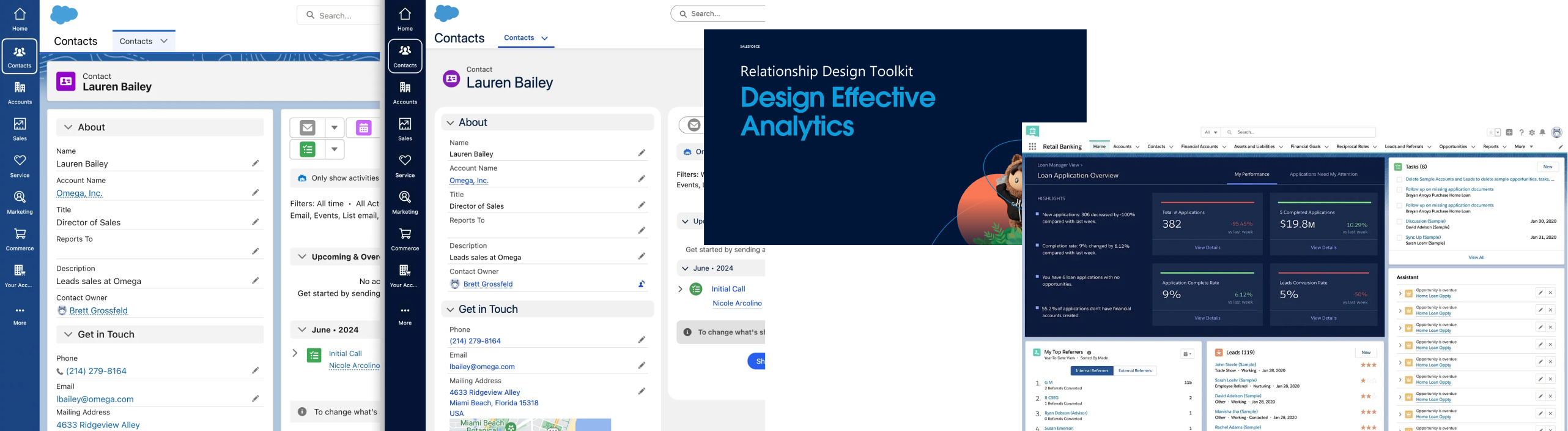This screenshot has height=431, width=1568.
Task: Edit Phone field pencil, blue-sidebar view
Action: (x=255, y=370)
